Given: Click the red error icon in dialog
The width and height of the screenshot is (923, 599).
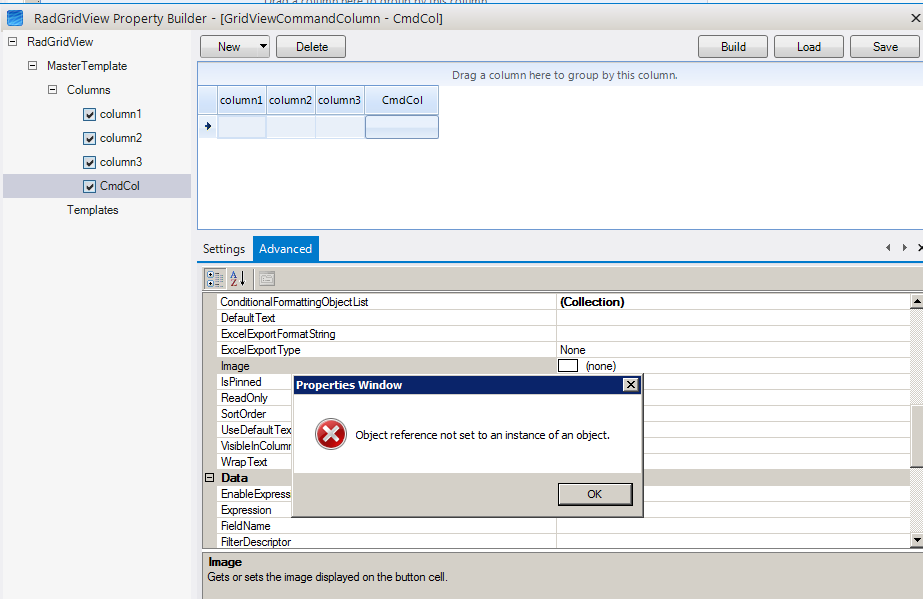Looking at the screenshot, I should click(331, 434).
